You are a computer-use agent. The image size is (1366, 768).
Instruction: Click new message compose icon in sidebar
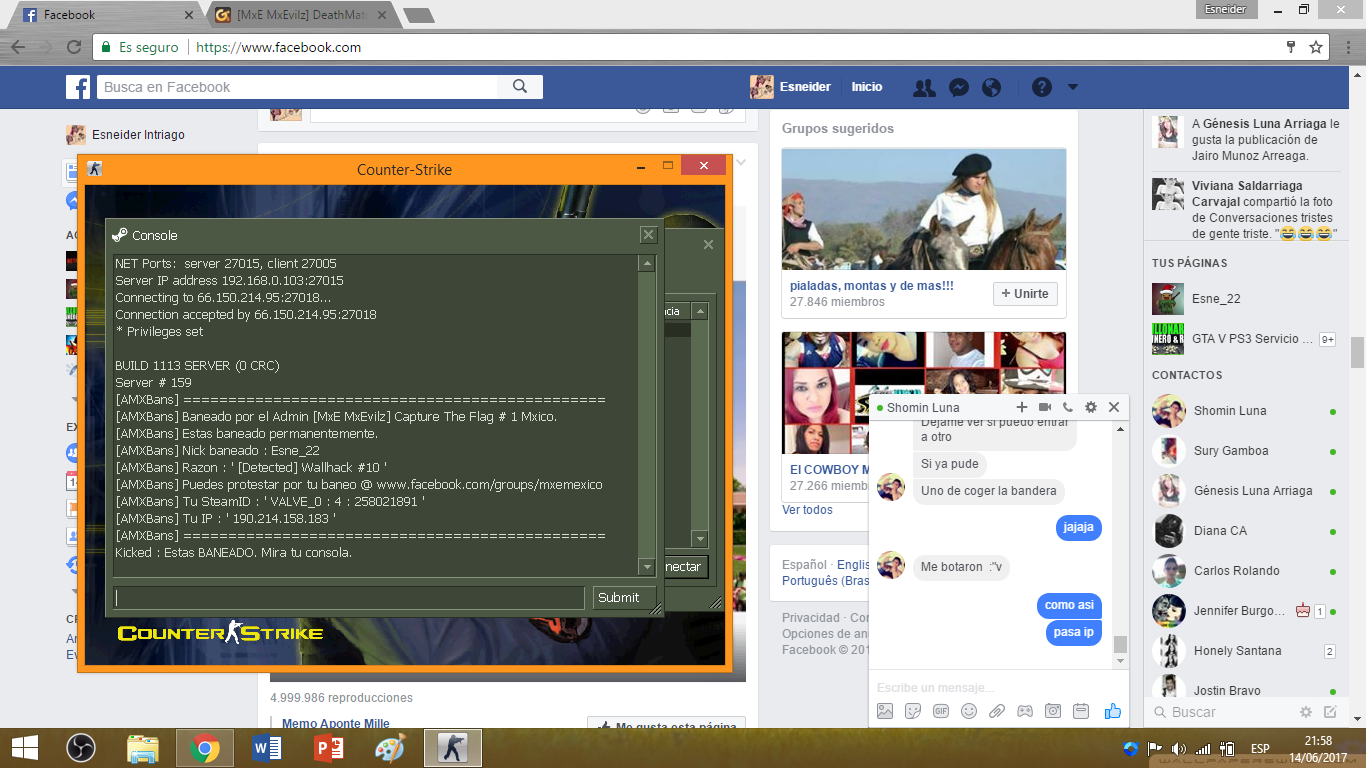coord(1330,712)
